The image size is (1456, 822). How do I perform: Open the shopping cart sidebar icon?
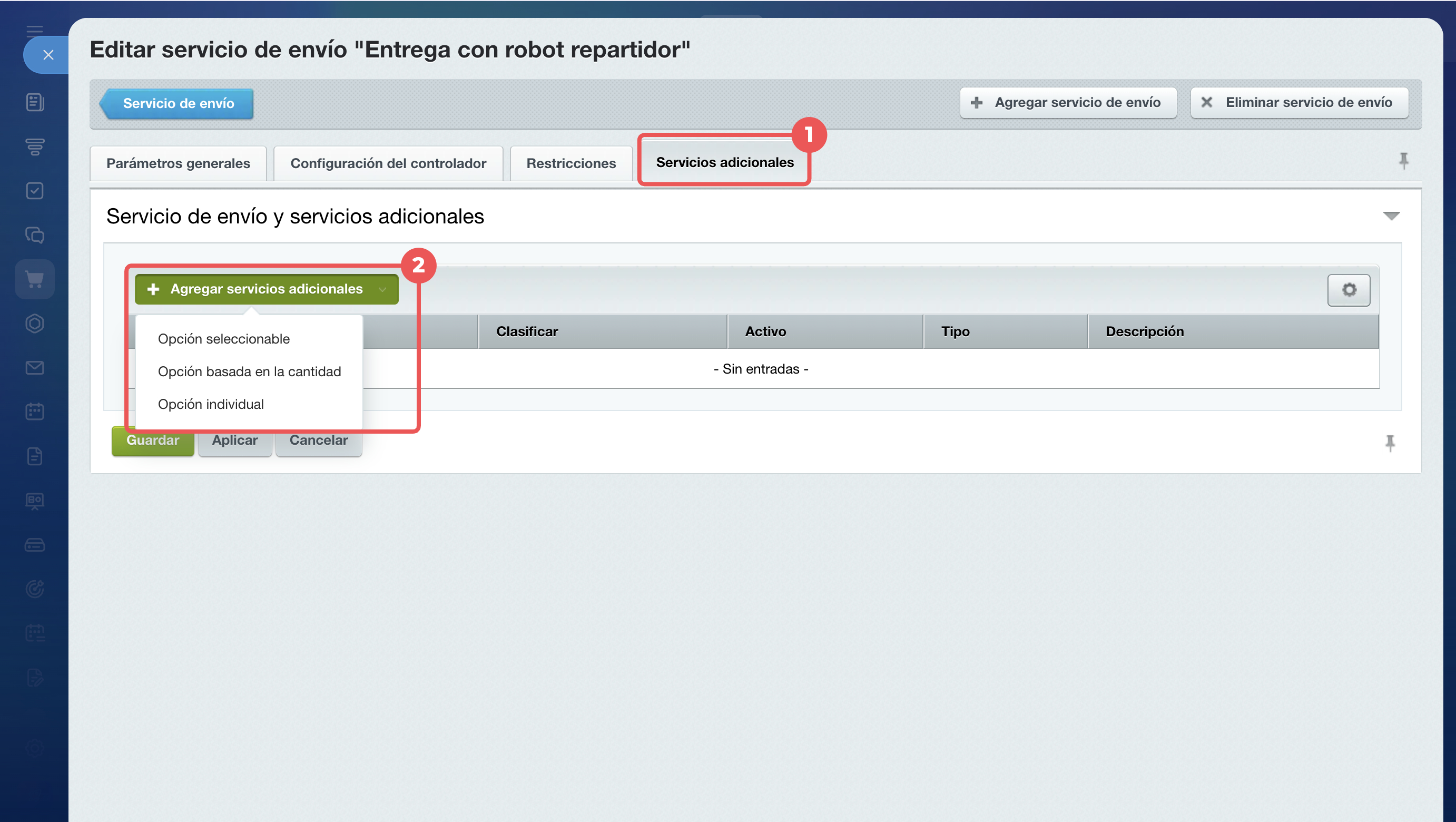pos(35,279)
